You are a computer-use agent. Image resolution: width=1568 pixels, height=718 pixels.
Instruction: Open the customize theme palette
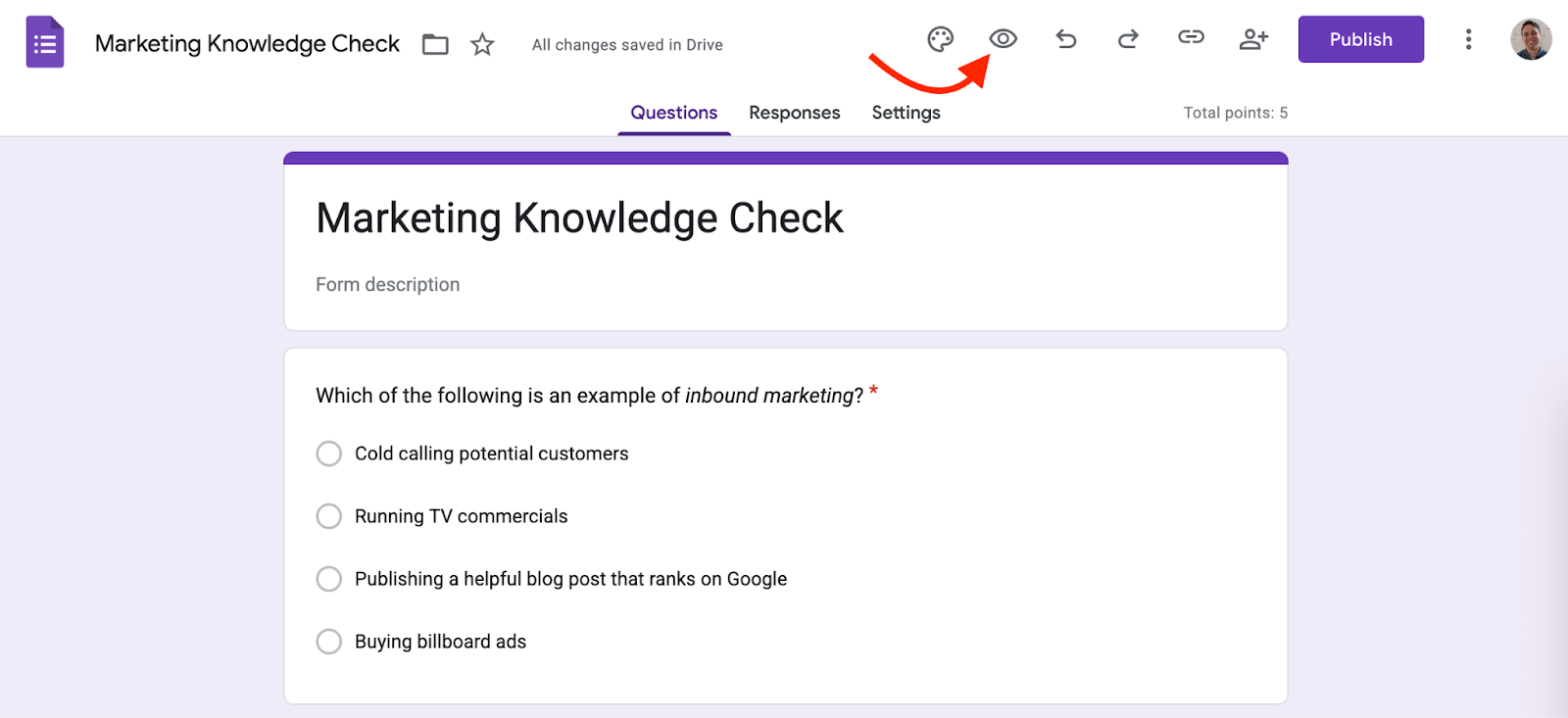[940, 39]
